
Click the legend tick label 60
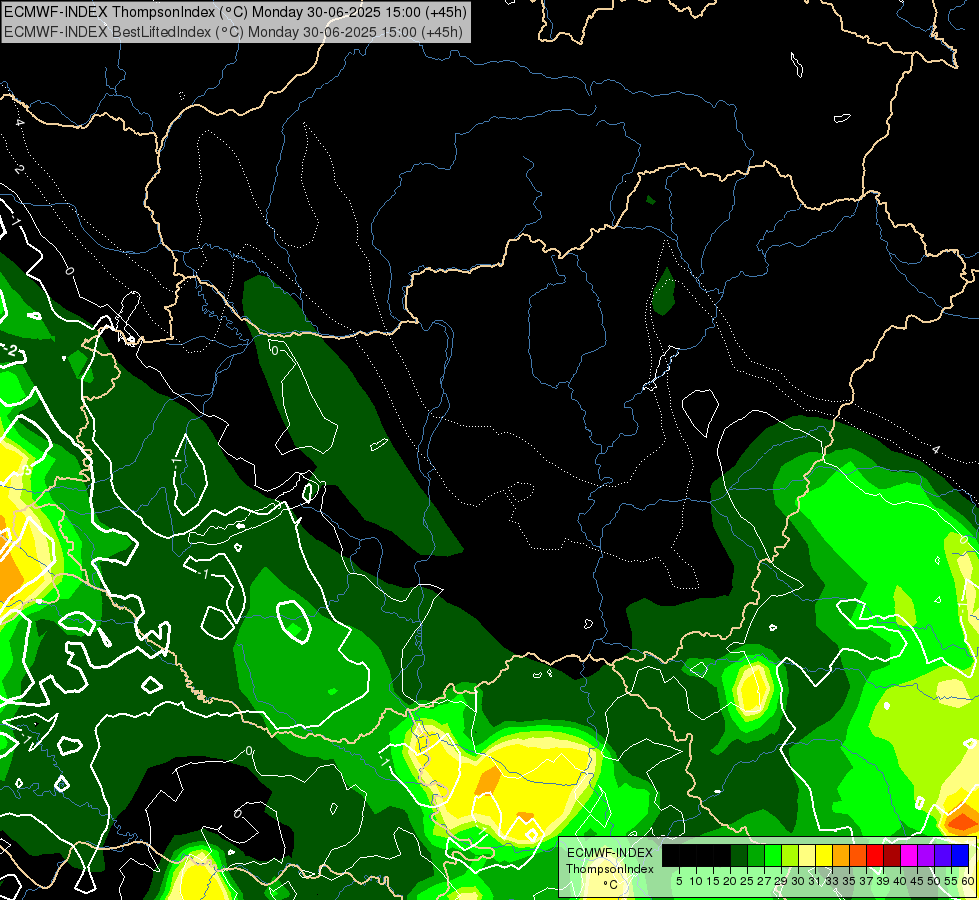(968, 881)
